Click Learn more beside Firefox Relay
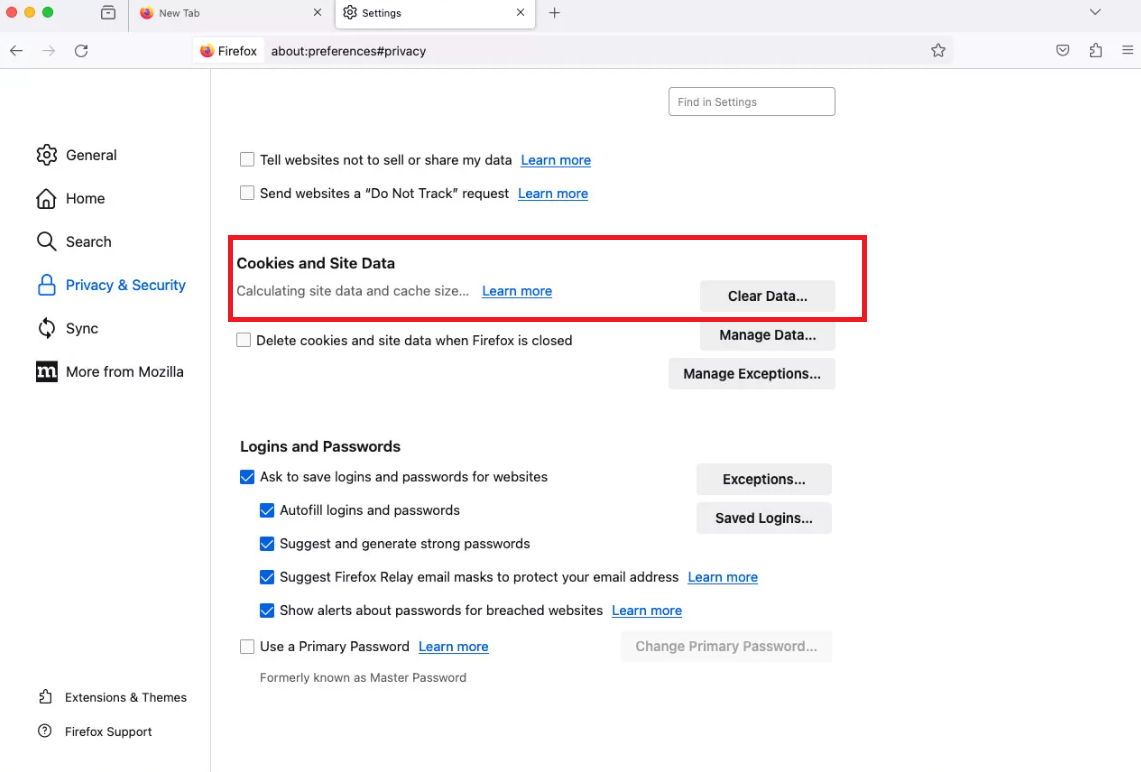This screenshot has width=1141, height=772. pos(723,577)
